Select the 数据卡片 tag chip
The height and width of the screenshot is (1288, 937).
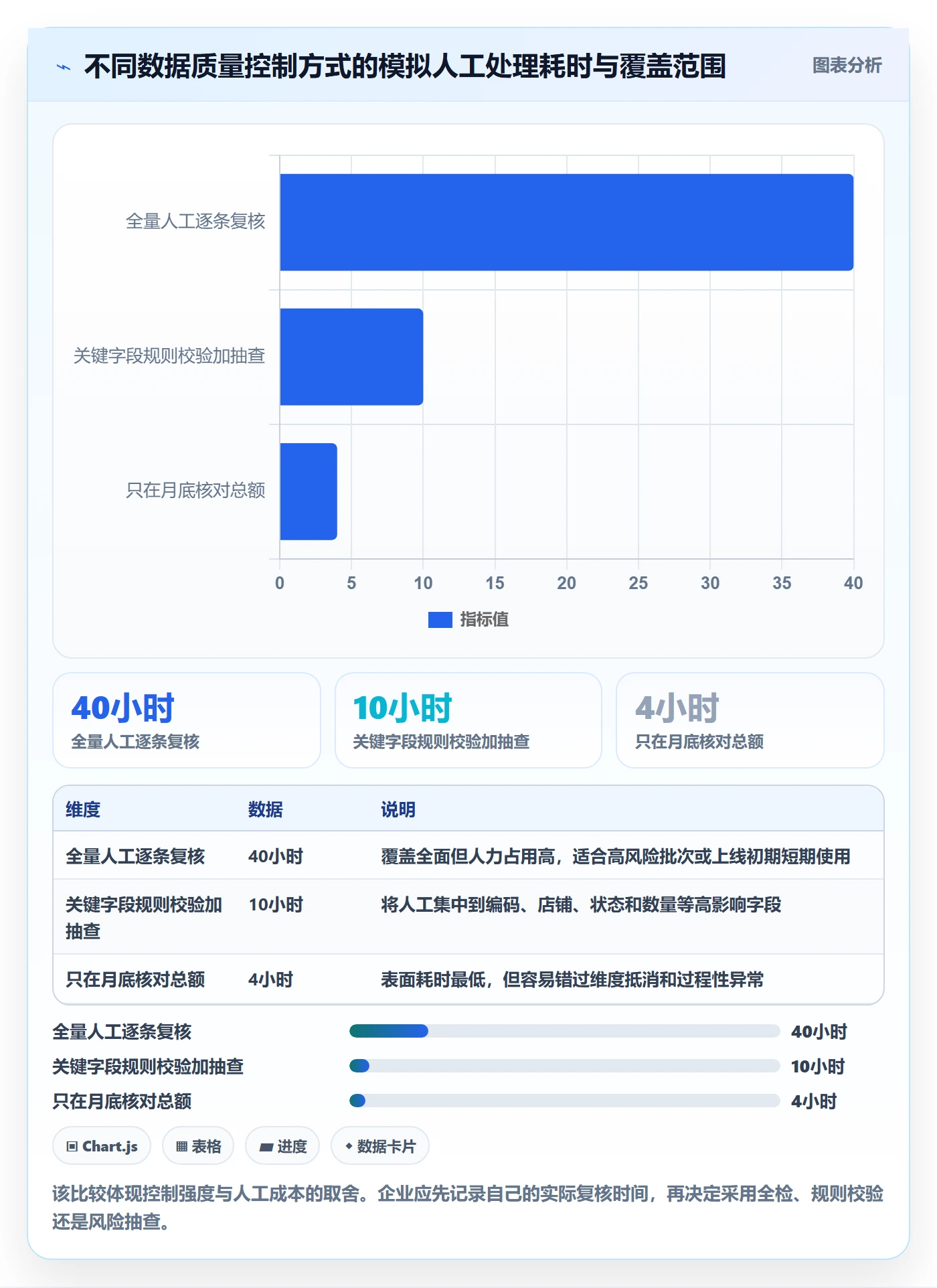380,1146
